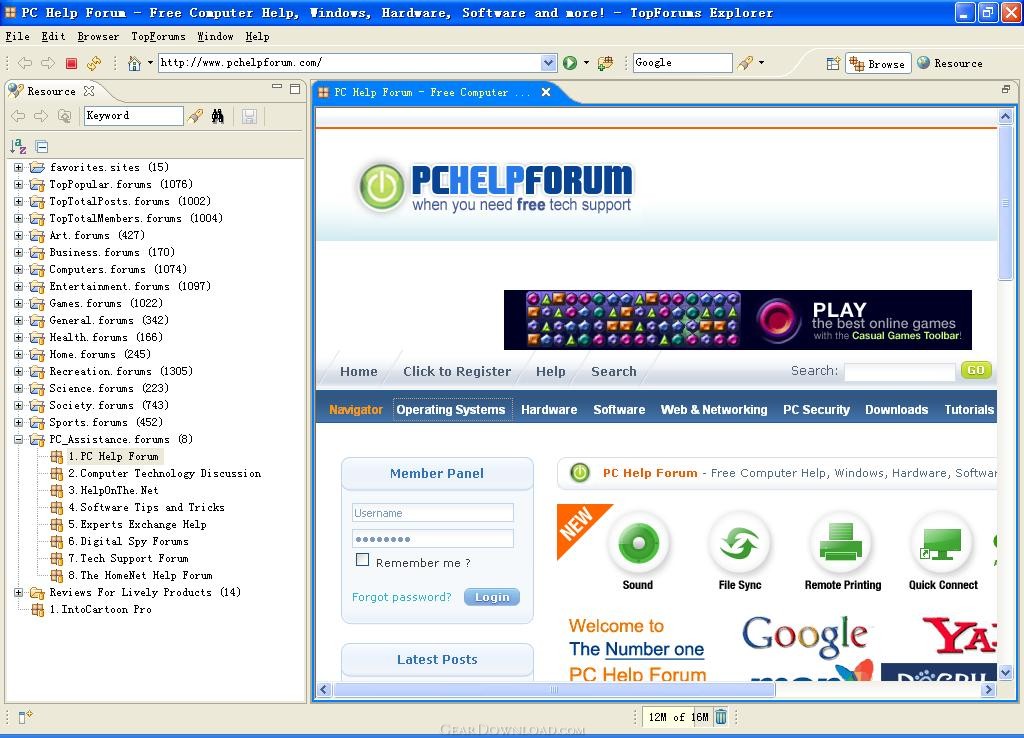Click the Username input field

point(432,513)
